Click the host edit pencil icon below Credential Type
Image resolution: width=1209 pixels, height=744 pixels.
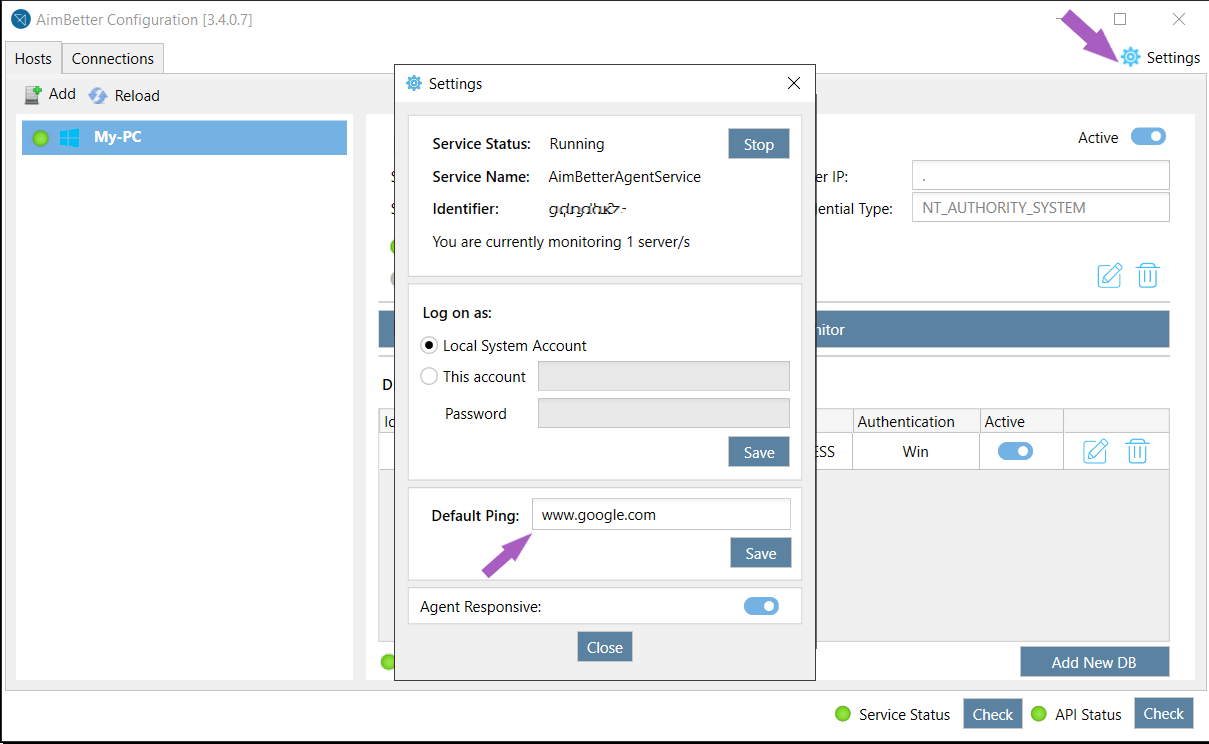coord(1109,275)
